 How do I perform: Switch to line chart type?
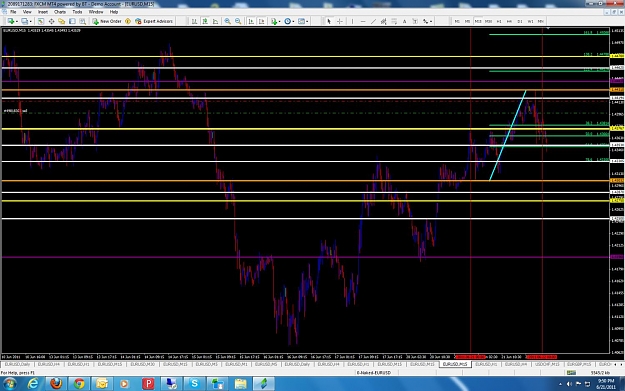pos(215,21)
